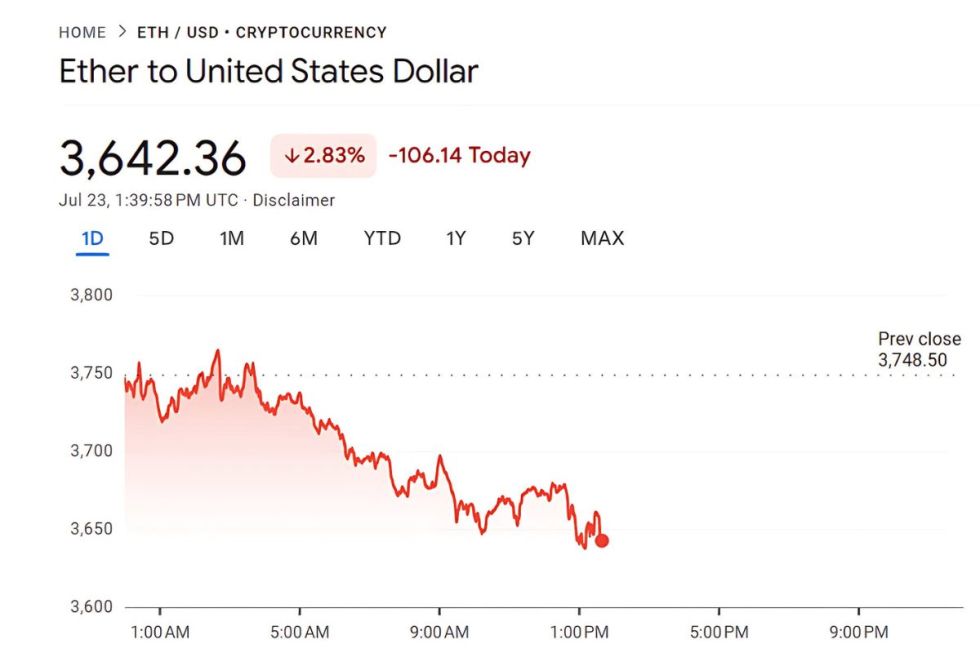
Task: Open the 5Y price history view
Action: click(x=521, y=238)
